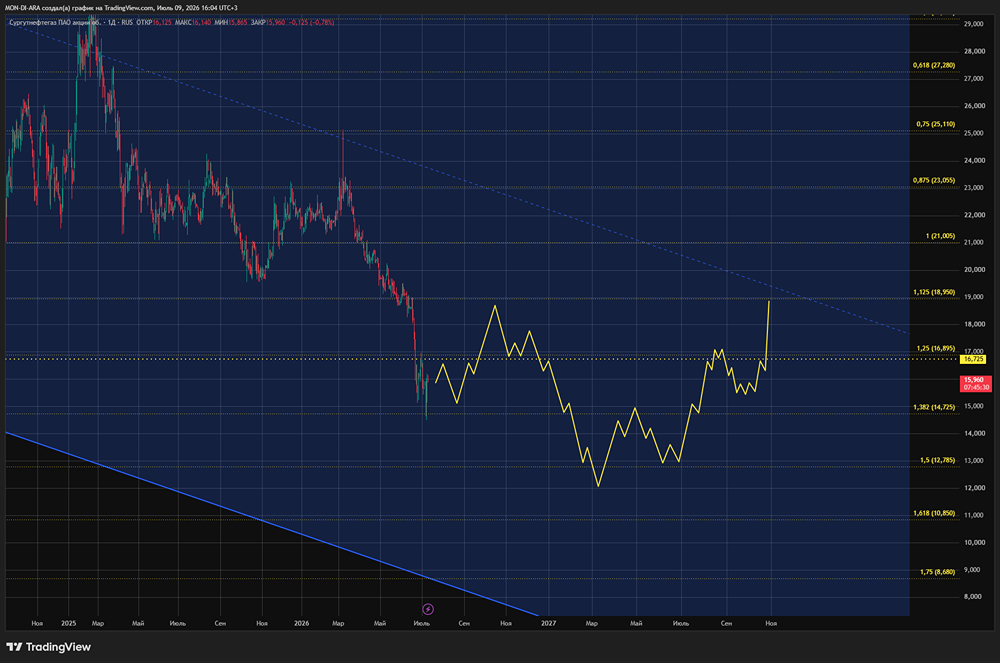Click the 1Д interval label in the legend
This screenshot has width=1000, height=663.
coord(112,22)
